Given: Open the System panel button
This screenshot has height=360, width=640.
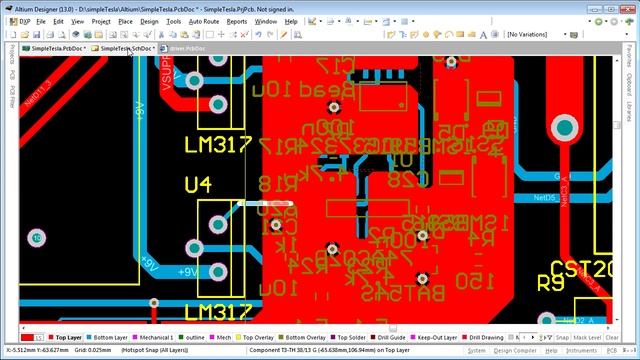Looking at the screenshot, I should pyautogui.click(x=476, y=351).
